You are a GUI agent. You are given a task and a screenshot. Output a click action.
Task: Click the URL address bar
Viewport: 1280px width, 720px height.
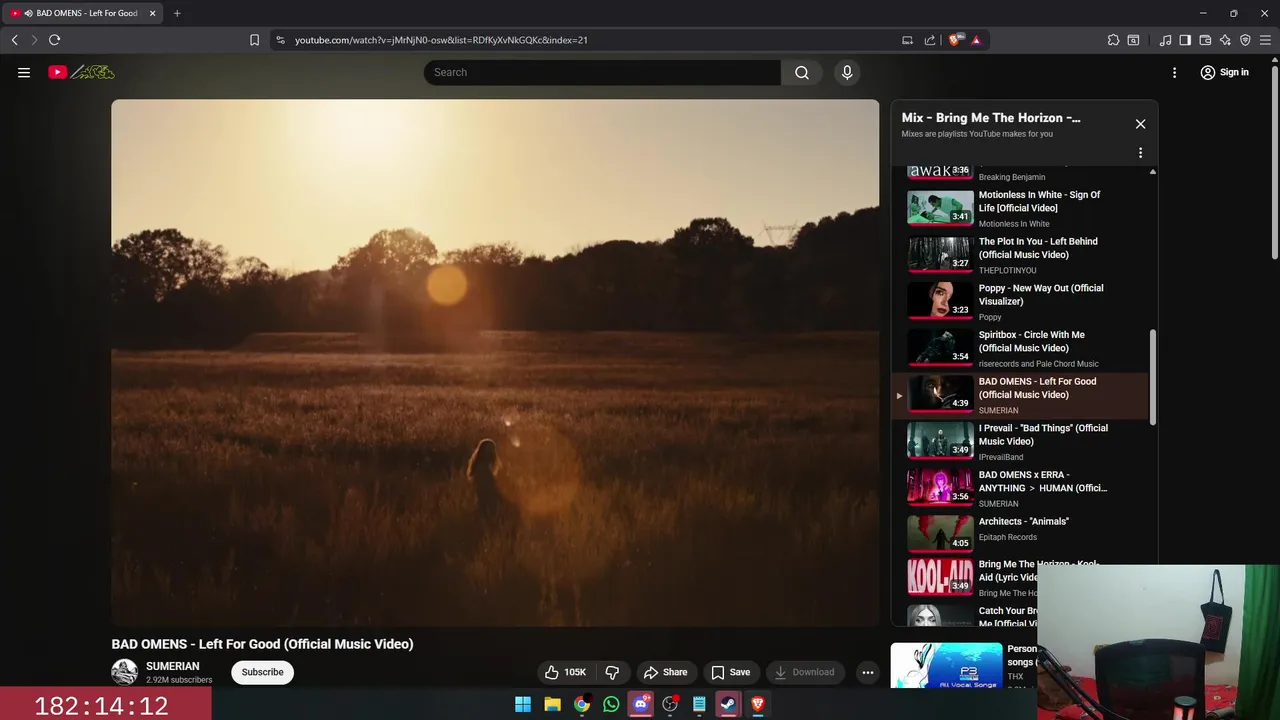pos(590,40)
